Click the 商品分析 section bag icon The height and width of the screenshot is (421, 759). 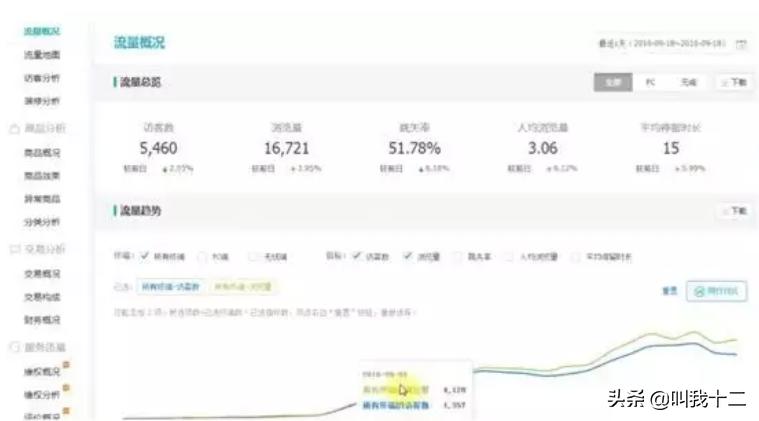[15, 128]
